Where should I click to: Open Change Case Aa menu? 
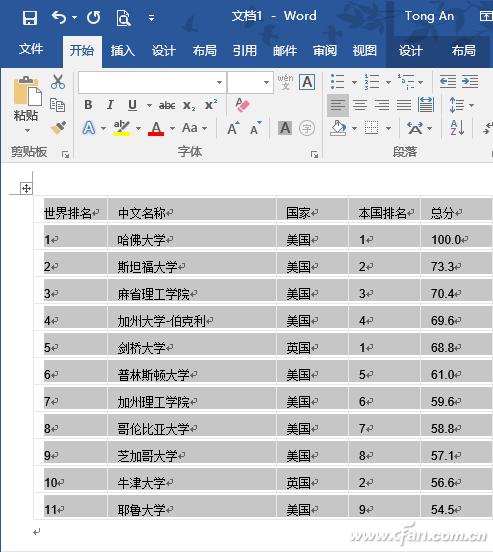(x=194, y=128)
